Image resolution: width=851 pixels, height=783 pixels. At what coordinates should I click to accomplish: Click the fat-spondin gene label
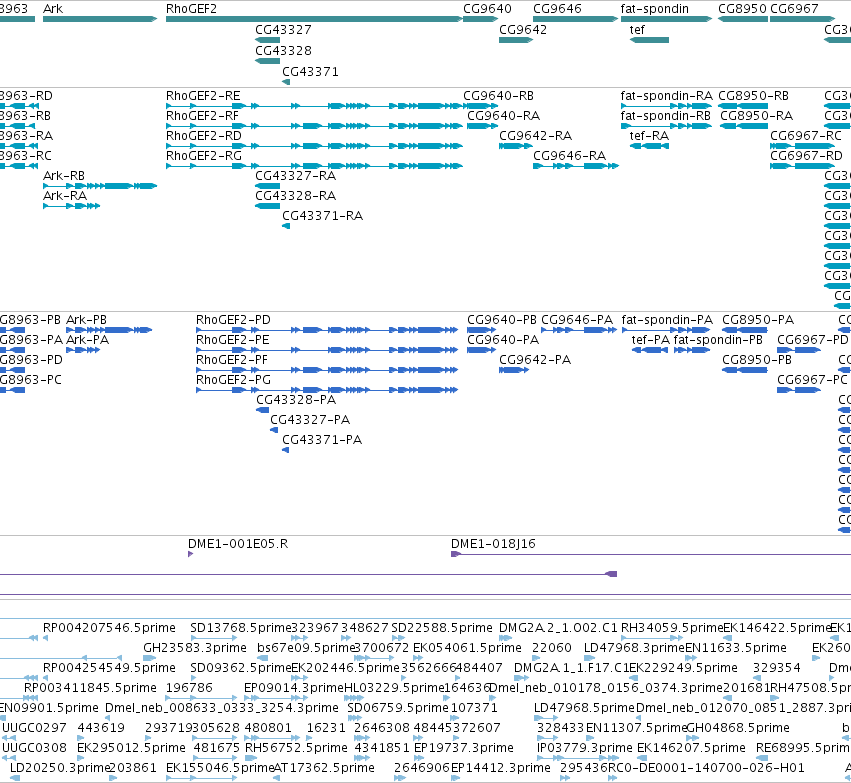(655, 9)
